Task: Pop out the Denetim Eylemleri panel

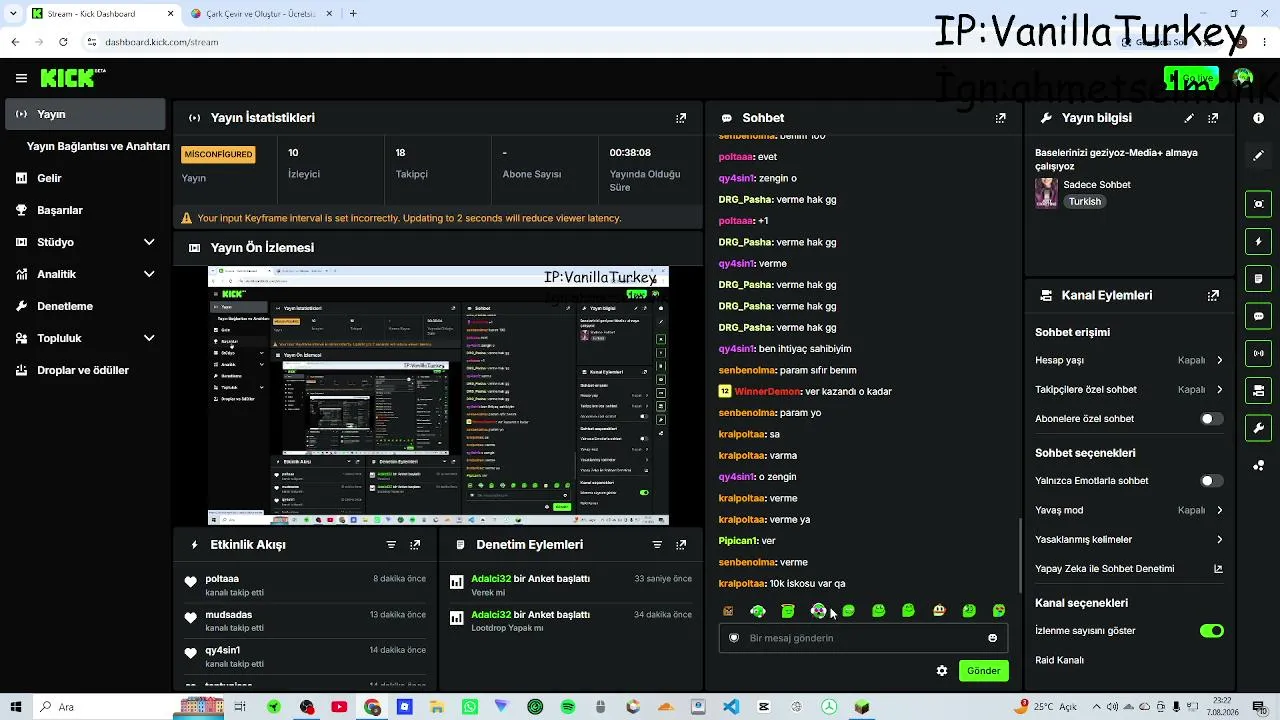Action: 681,545
